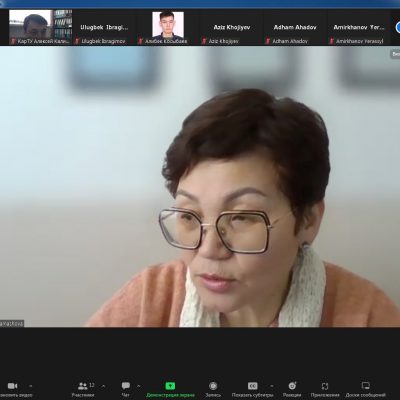Expand the video options arrow
This screenshot has height=400, width=400.
(31, 386)
